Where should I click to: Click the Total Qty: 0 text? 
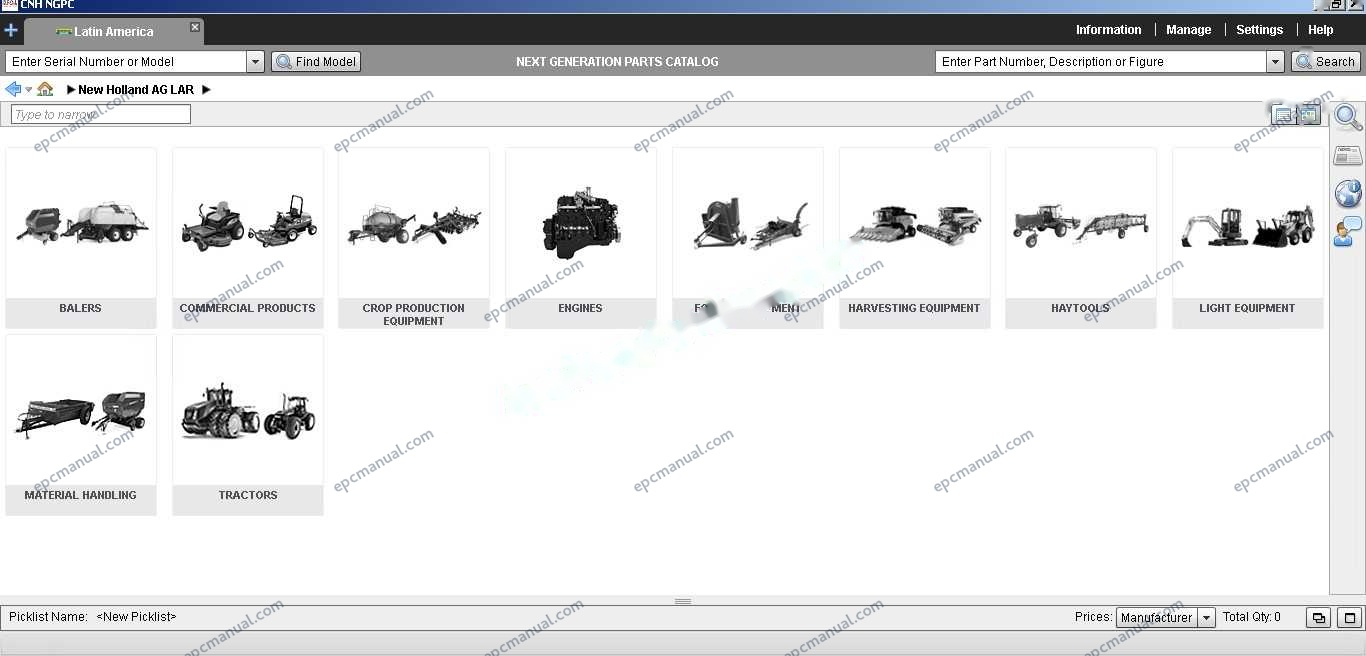point(1252,617)
